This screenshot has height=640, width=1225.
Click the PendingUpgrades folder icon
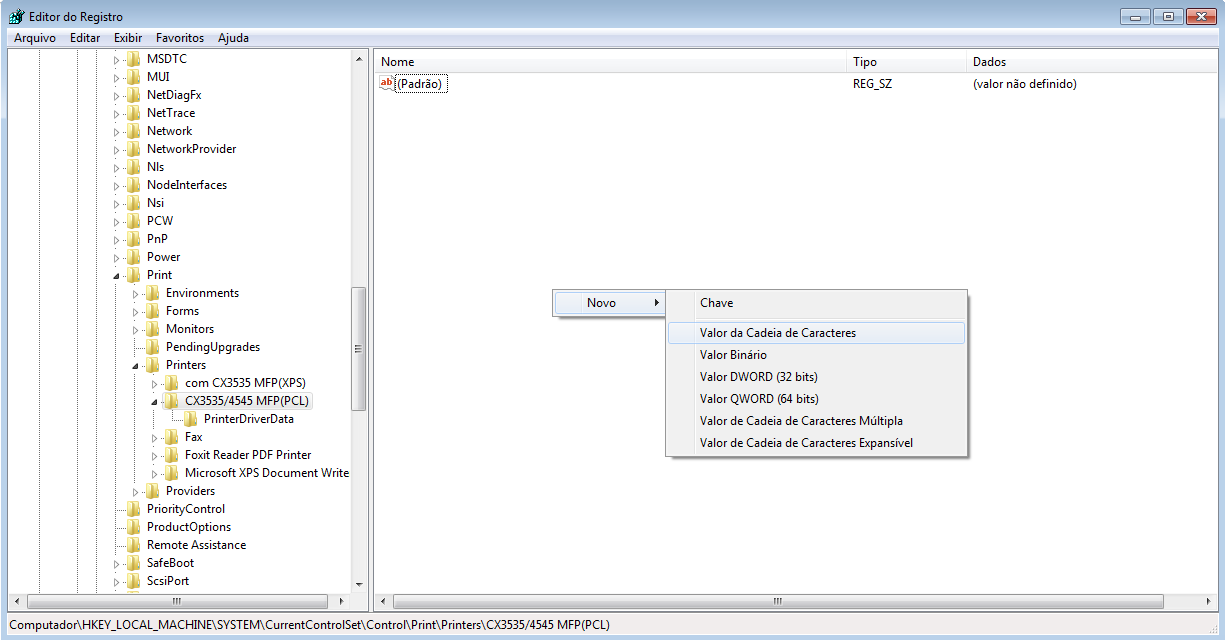153,347
